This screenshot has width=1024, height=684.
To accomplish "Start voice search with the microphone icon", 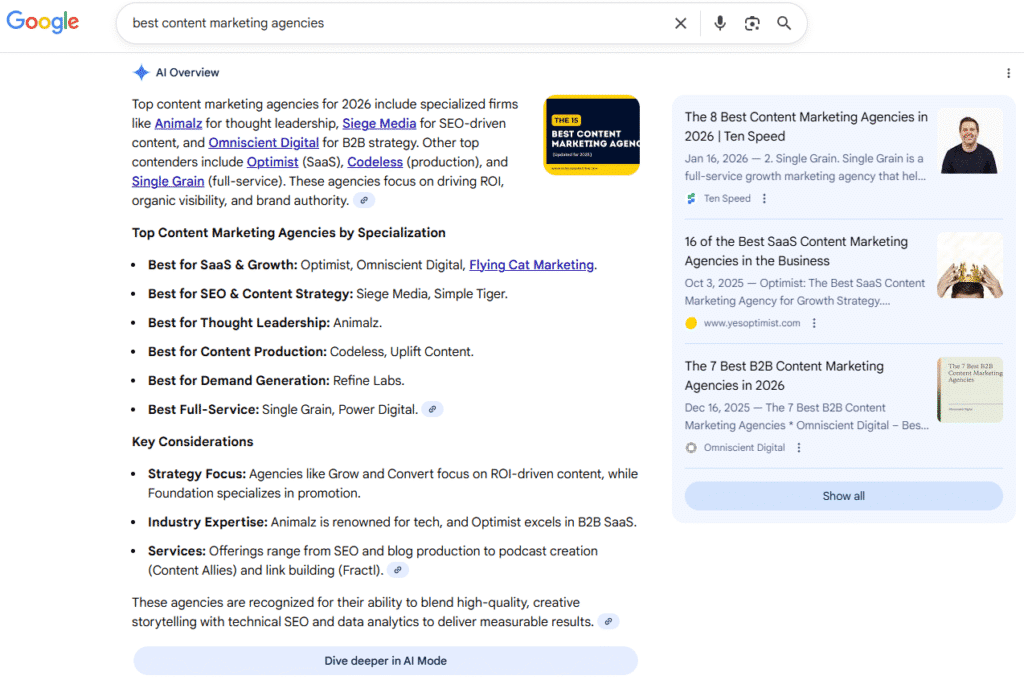I will tap(720, 23).
